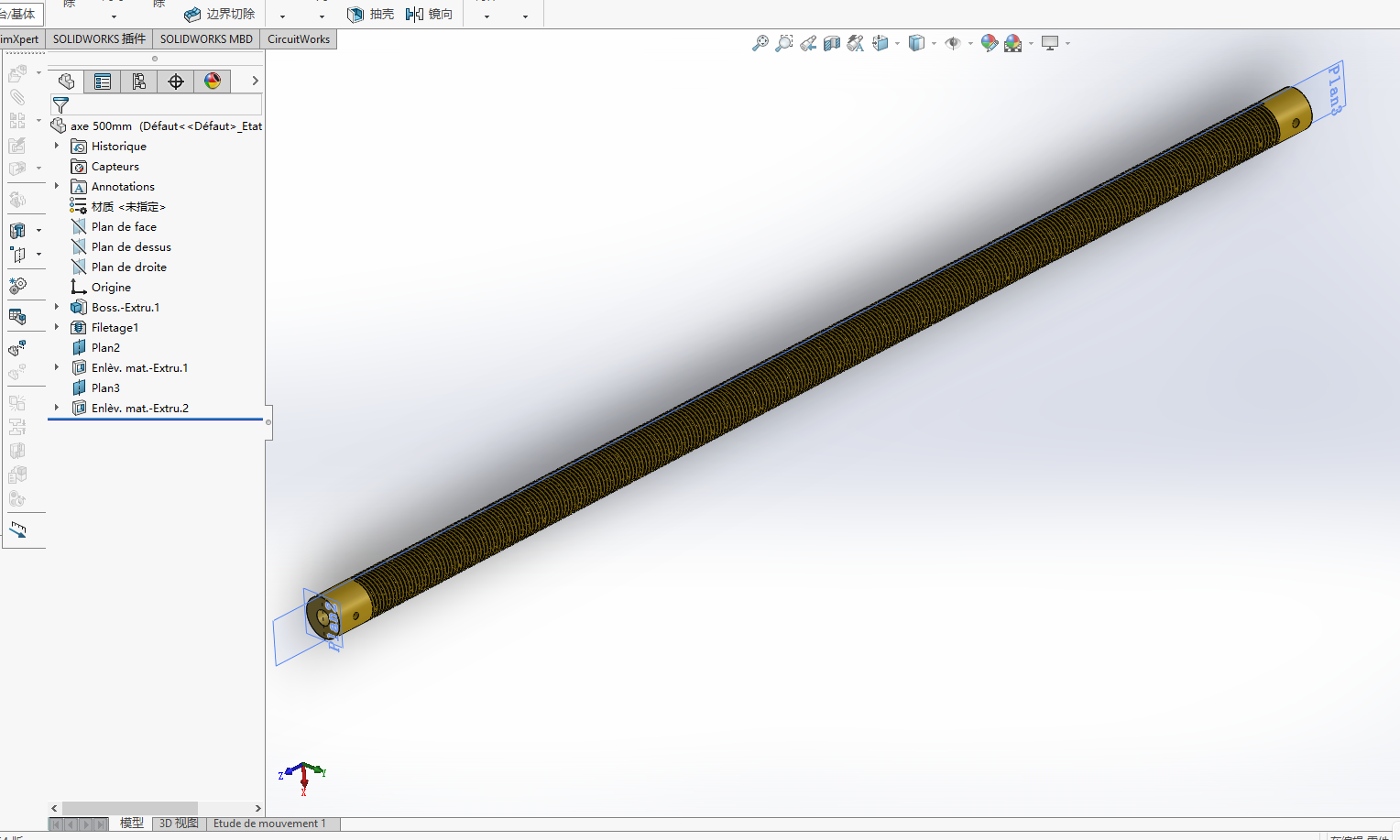
Task: Switch to the 模型 bottom tab
Action: pos(131,823)
